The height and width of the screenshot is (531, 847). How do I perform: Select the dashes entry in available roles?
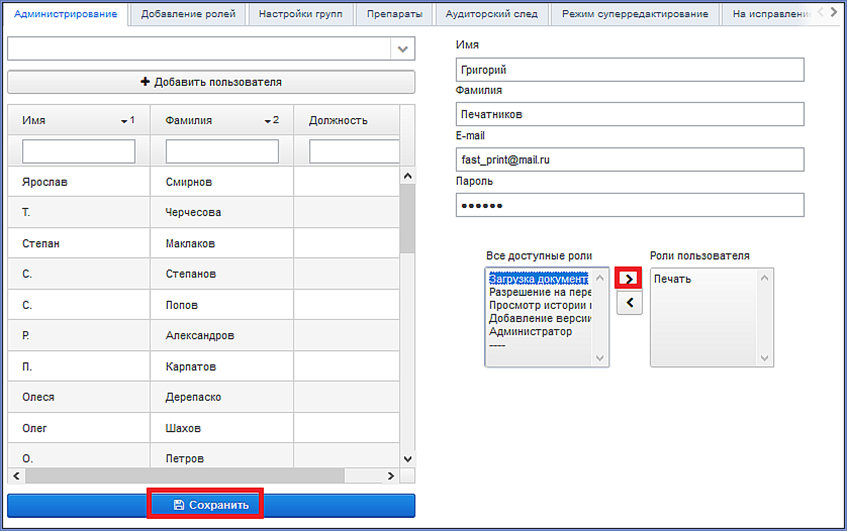pos(497,345)
